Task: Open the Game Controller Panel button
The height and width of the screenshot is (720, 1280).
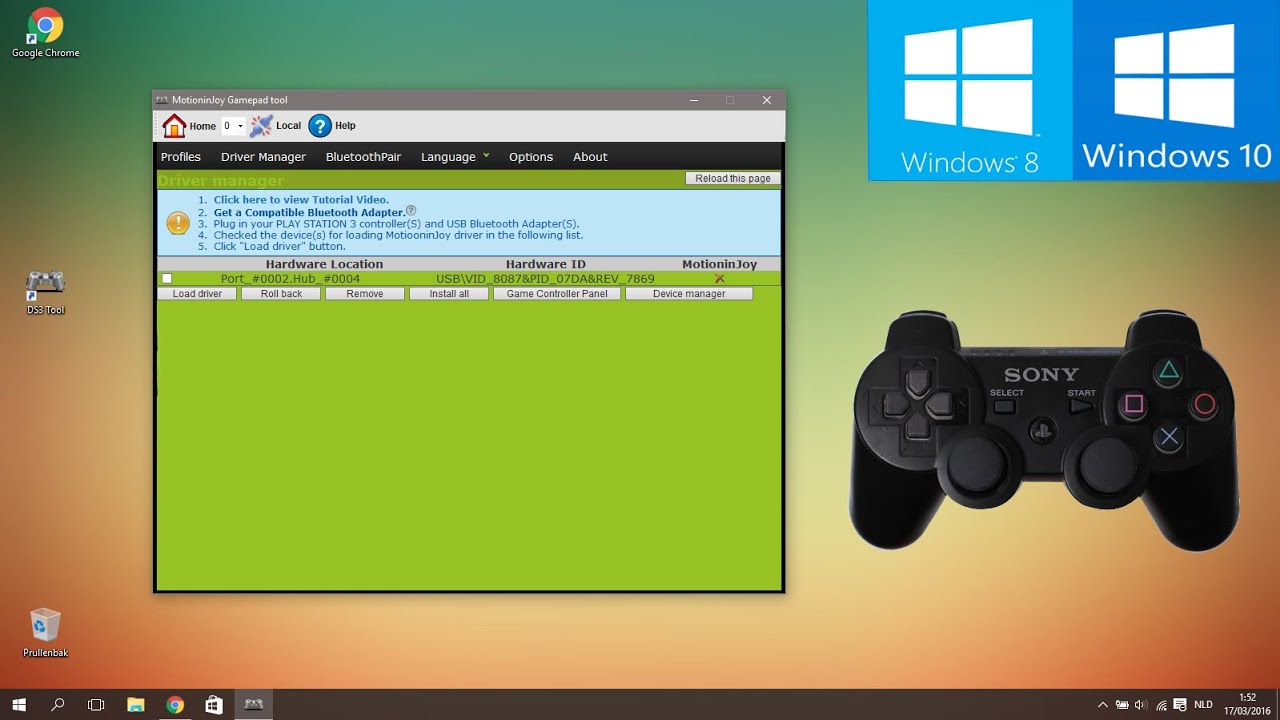Action: point(557,294)
